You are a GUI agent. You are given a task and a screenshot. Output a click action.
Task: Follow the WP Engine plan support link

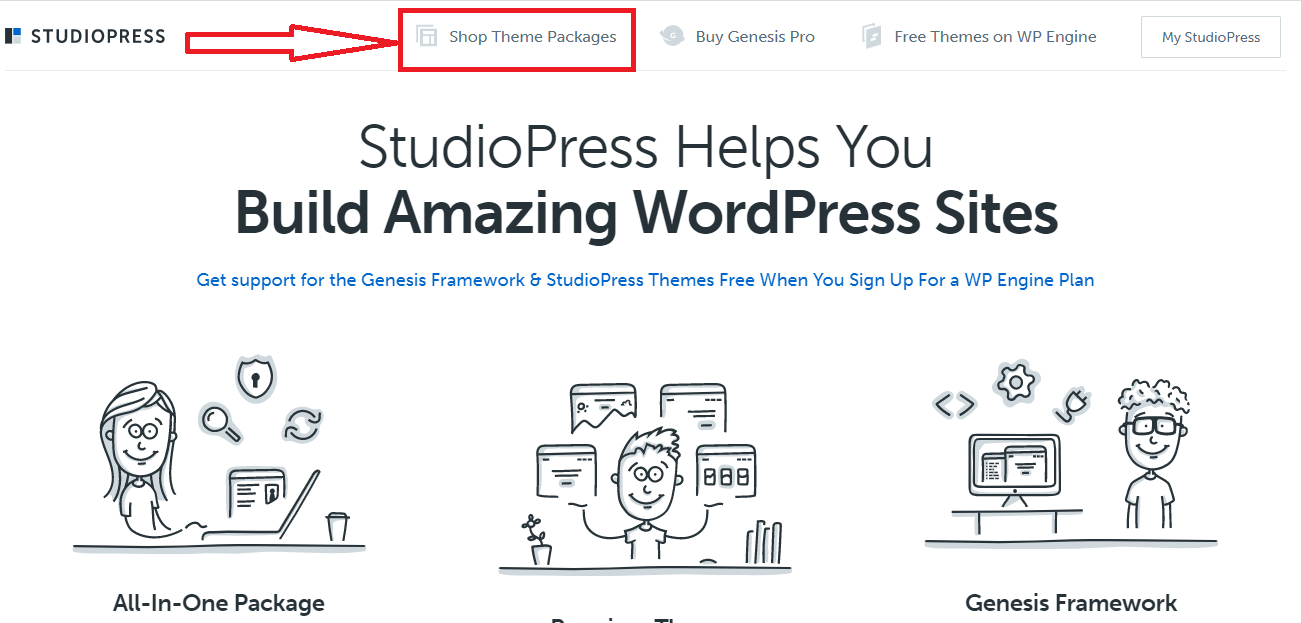pyautogui.click(x=645, y=280)
